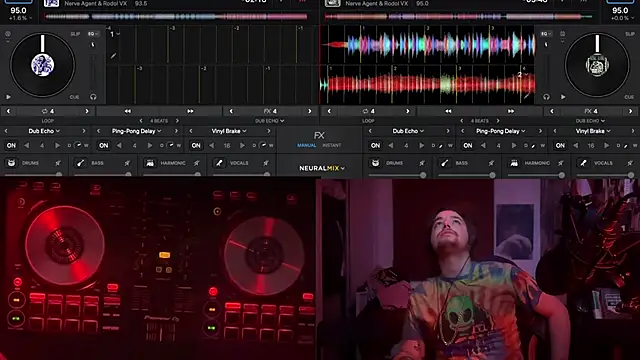Toggle deck 2 Ping-Pong Delay ON button
This screenshot has width=640, height=360.
click(x=468, y=145)
